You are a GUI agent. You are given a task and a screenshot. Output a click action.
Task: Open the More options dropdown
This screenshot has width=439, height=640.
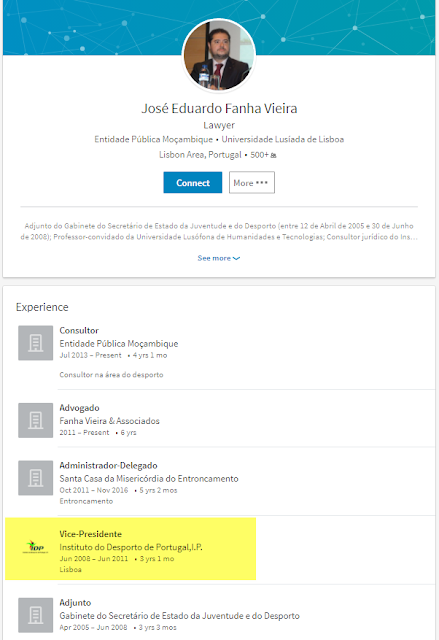(251, 182)
